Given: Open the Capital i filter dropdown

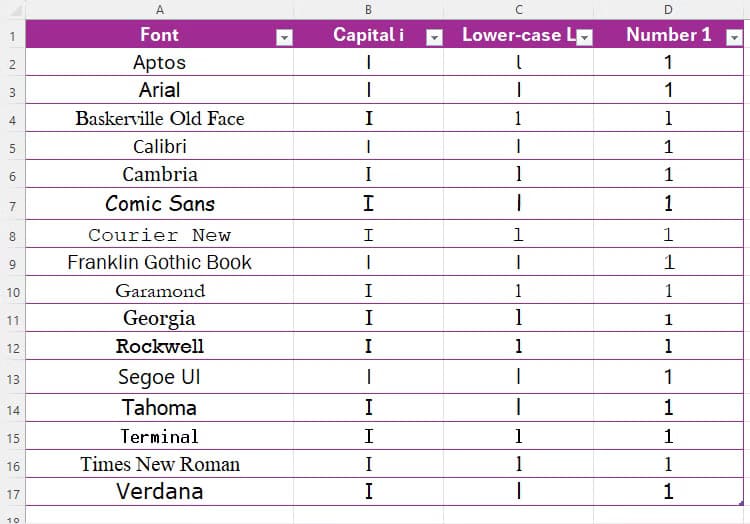Looking at the screenshot, I should [434, 37].
